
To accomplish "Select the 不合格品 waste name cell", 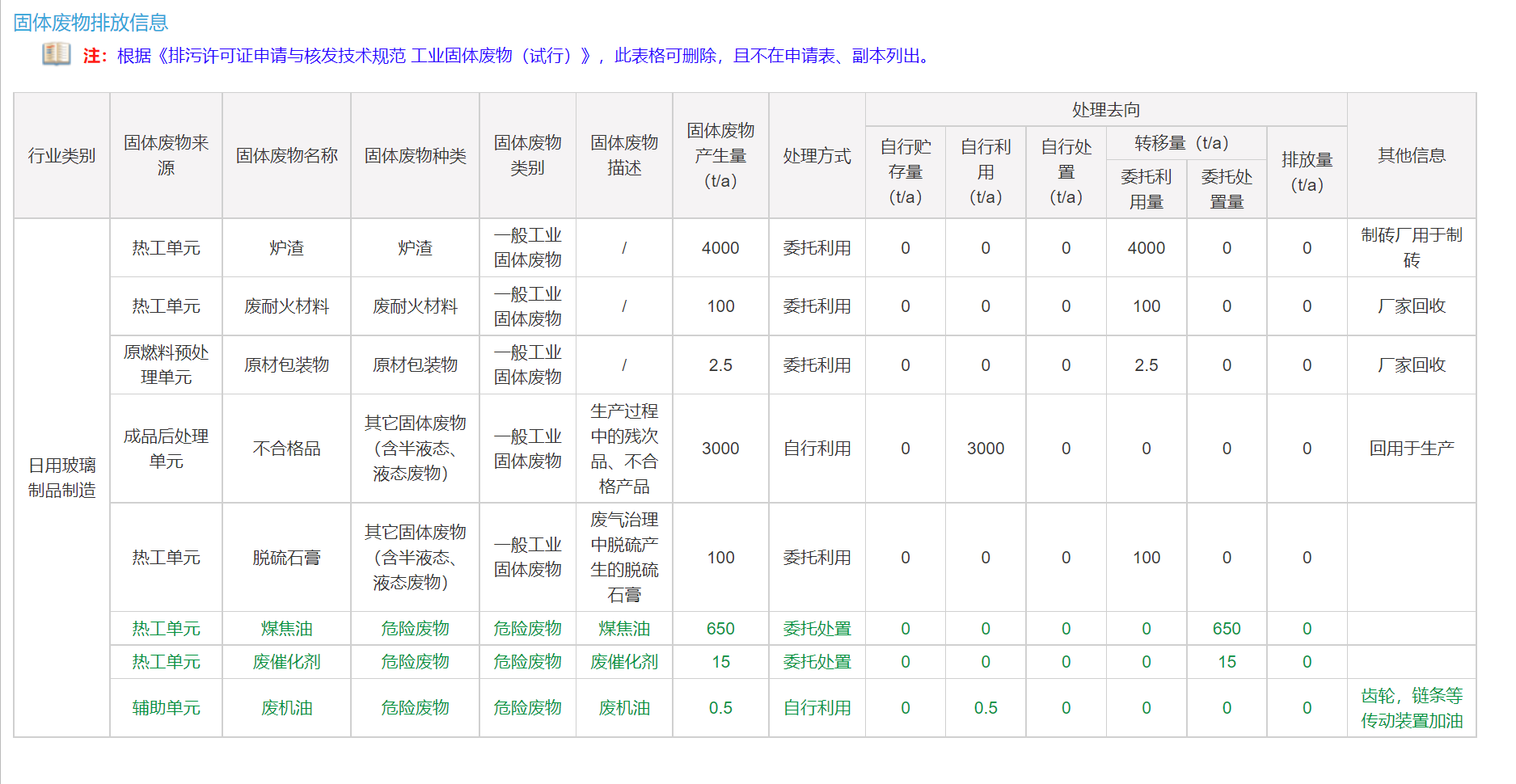I will pos(286,449).
